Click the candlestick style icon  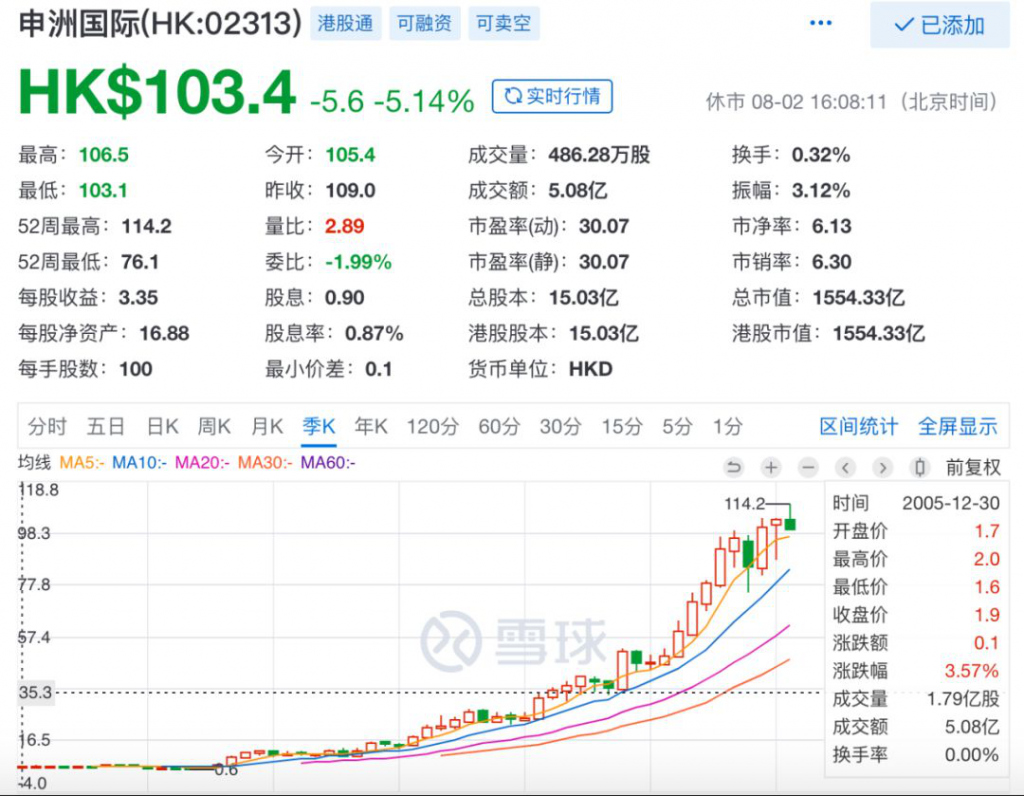click(920, 468)
